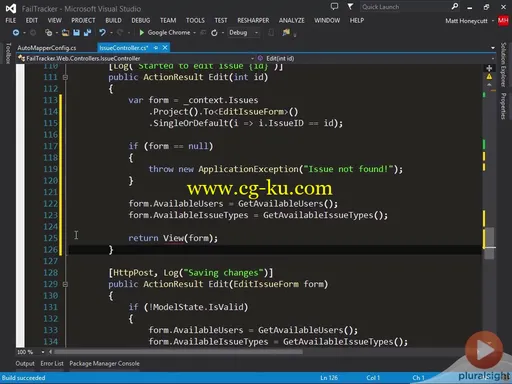Open the ANALYZE menu
Image resolution: width=512 pixels, height=384 pixels.
[292, 21]
